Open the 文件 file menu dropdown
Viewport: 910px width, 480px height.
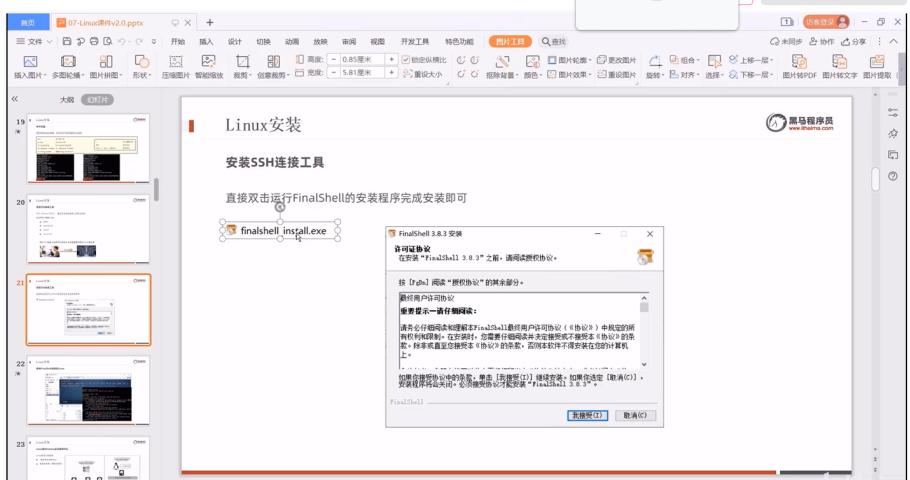(x=34, y=41)
